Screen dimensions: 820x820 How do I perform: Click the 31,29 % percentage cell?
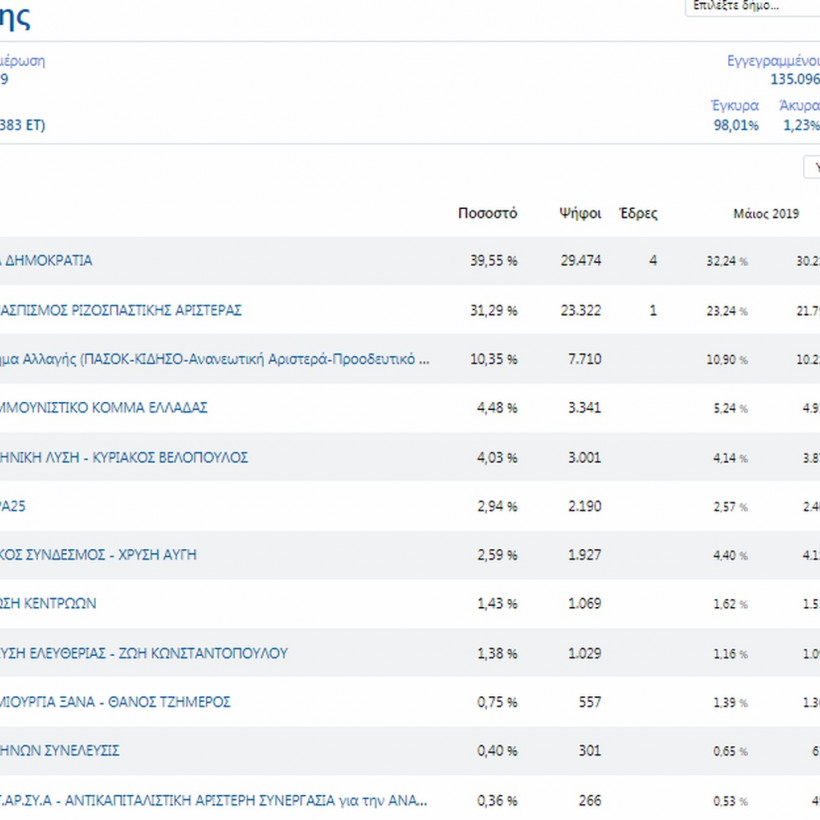click(494, 311)
